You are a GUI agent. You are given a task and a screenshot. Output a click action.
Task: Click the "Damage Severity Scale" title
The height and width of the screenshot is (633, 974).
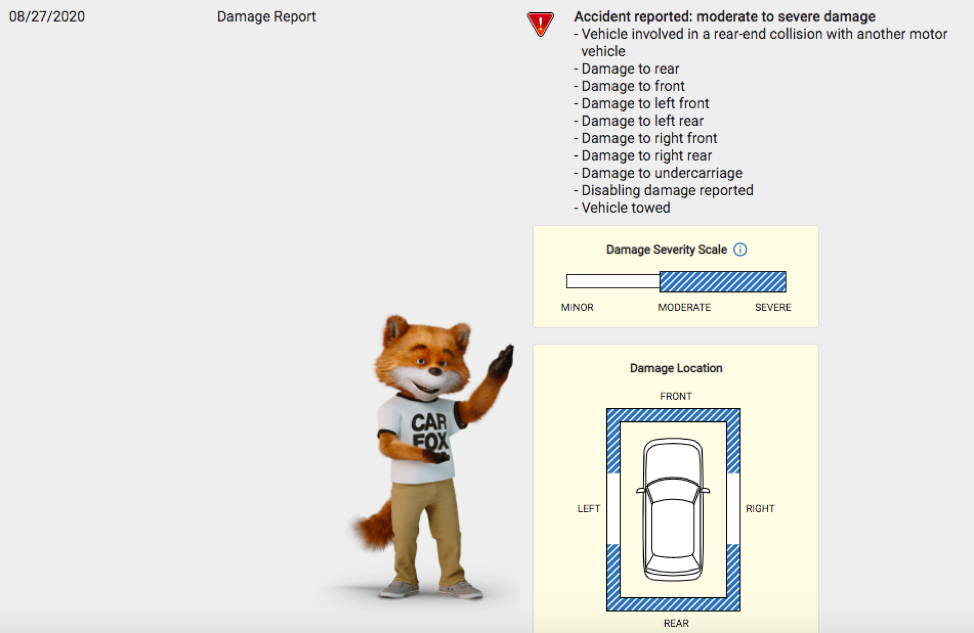tap(667, 250)
